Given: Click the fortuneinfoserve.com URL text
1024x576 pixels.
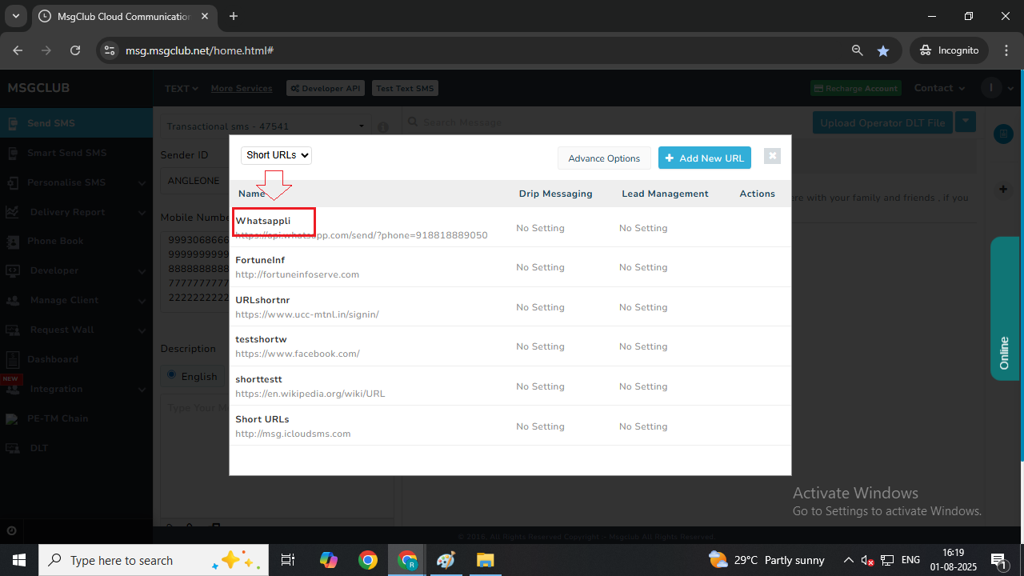Looking at the screenshot, I should pos(297,274).
